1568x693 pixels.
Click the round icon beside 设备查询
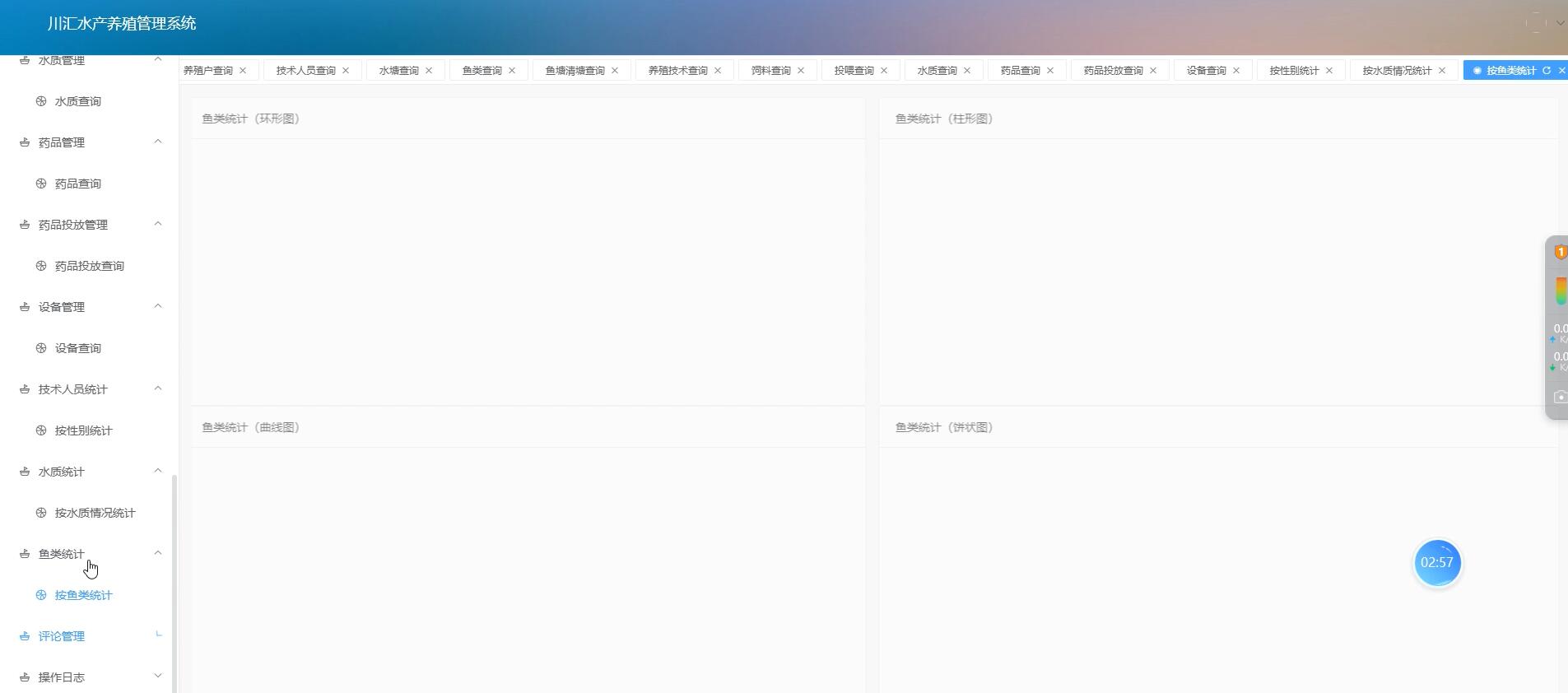coord(41,348)
